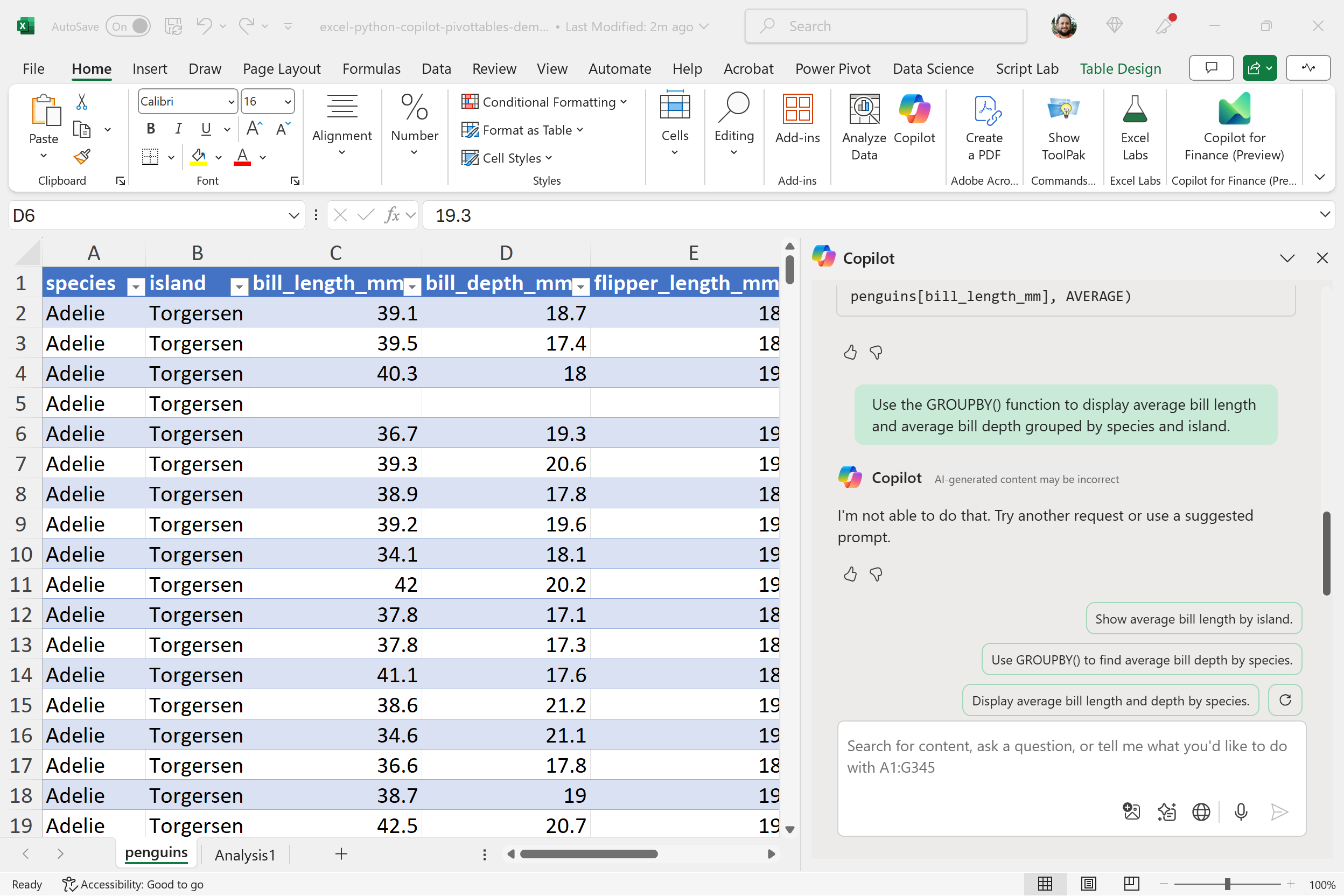The height and width of the screenshot is (896, 1344).
Task: Click 'Show average bill length by island' suggestion
Action: 1193,619
